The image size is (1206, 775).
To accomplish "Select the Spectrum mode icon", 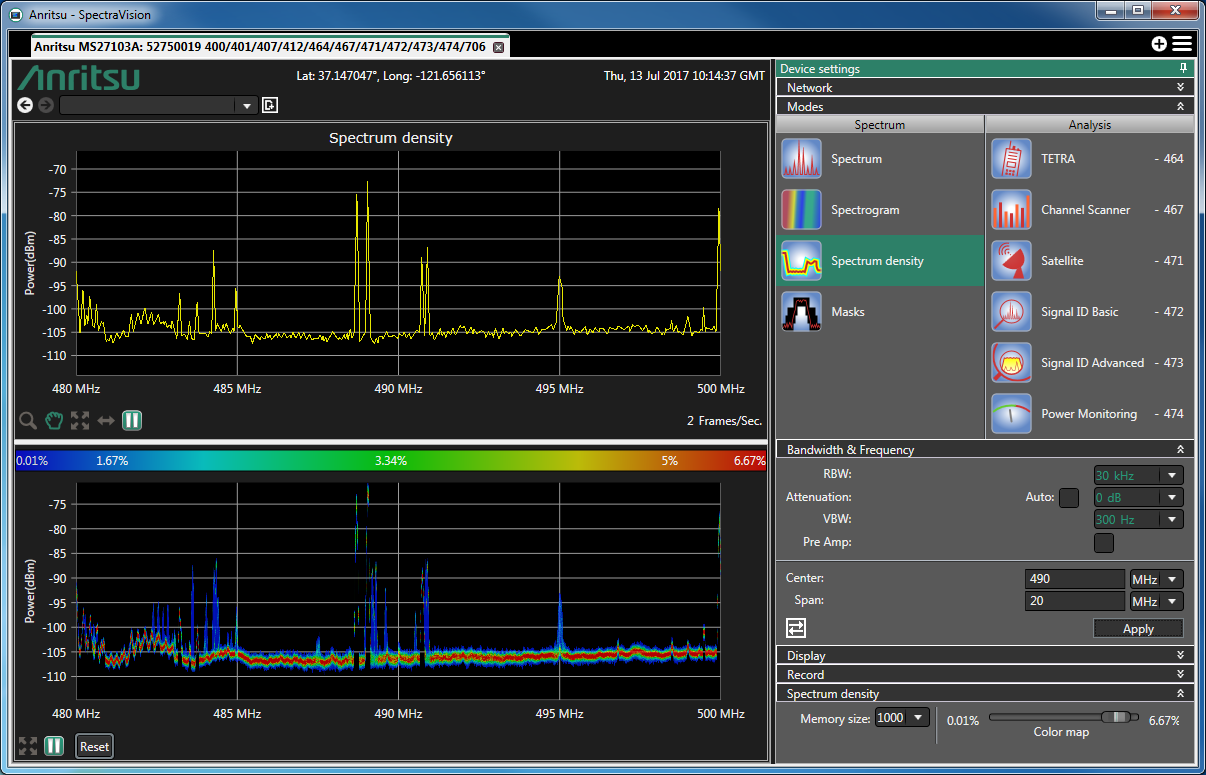I will pos(801,159).
